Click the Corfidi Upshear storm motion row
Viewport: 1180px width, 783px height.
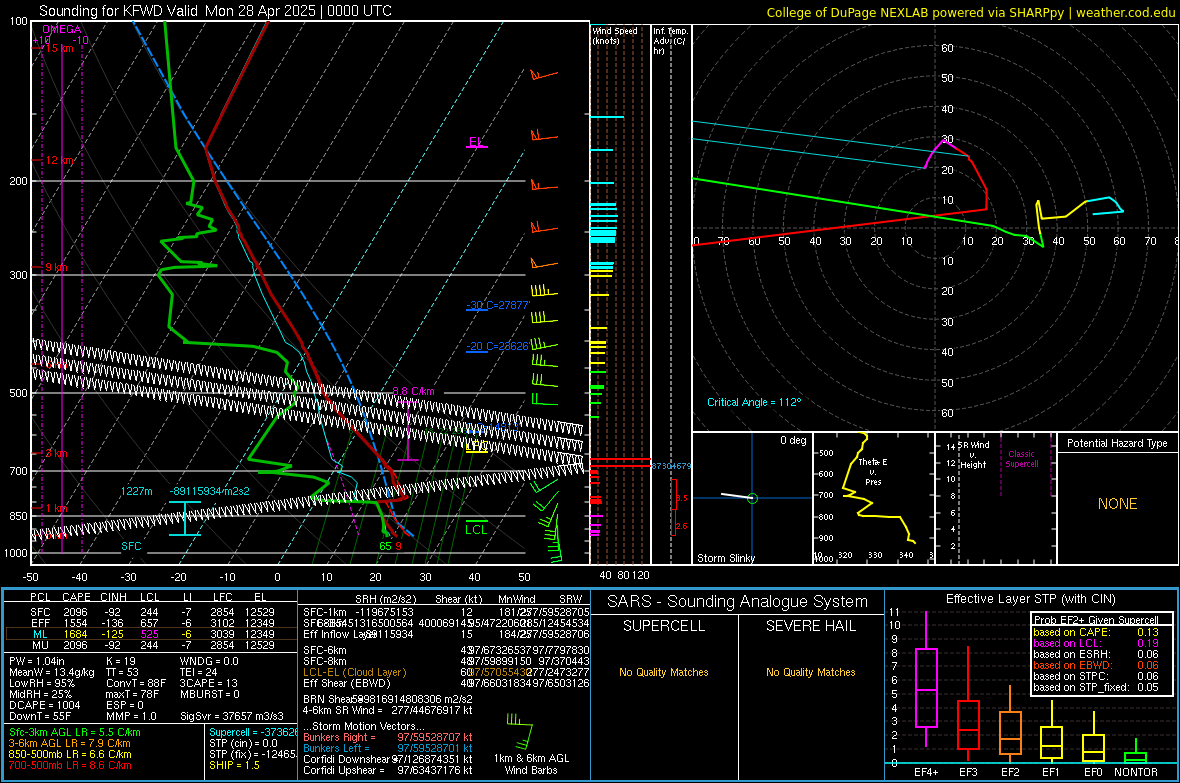click(x=388, y=770)
